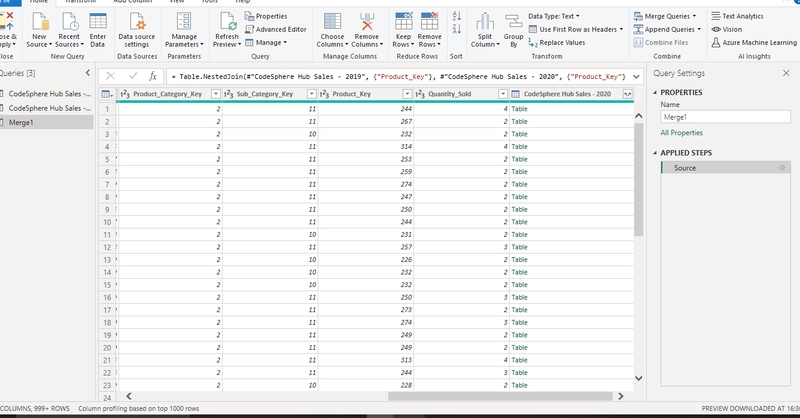Screen dimensions: 800x418
Task: Select the Source applied step
Action: 726,168
